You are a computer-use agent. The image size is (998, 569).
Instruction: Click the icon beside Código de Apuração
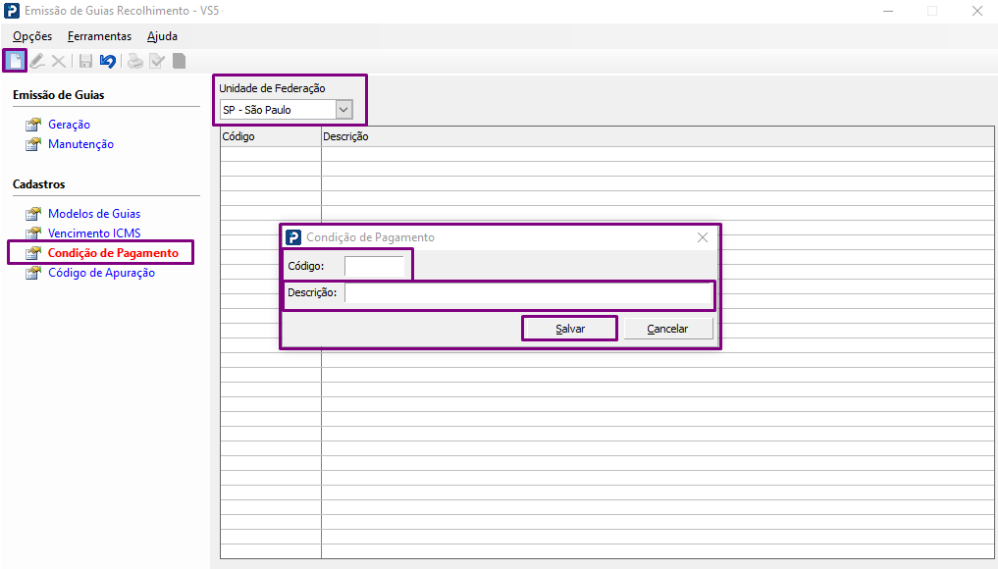[33, 273]
